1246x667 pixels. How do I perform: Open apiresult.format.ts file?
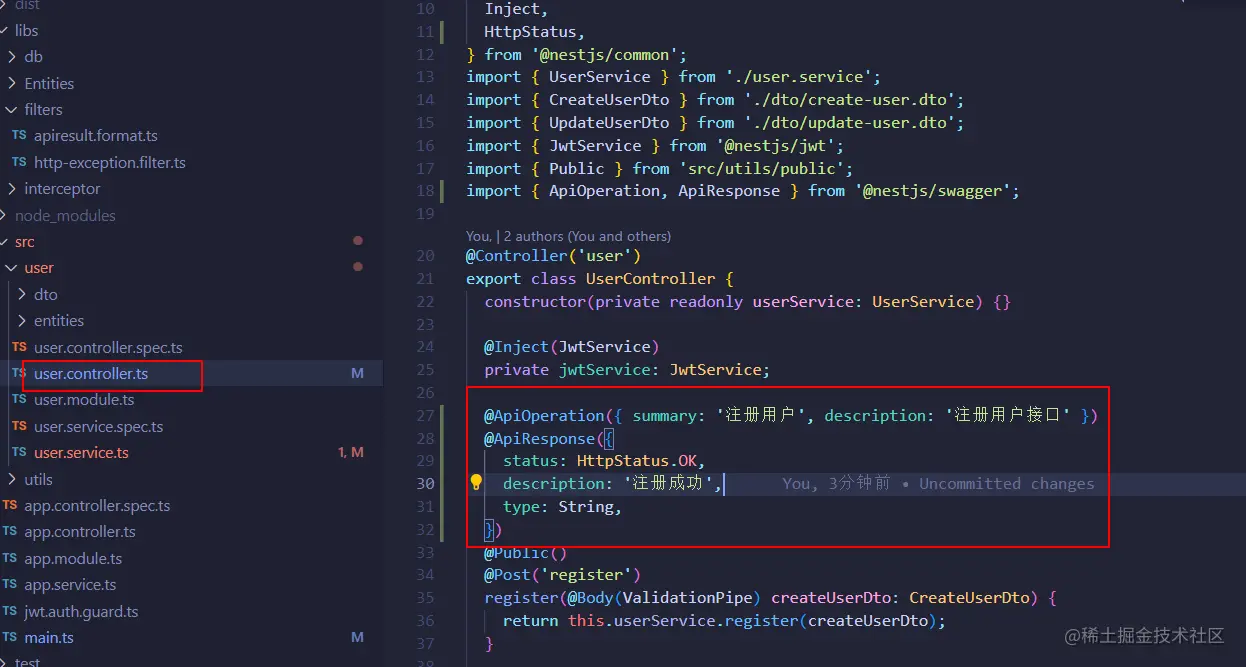point(96,136)
